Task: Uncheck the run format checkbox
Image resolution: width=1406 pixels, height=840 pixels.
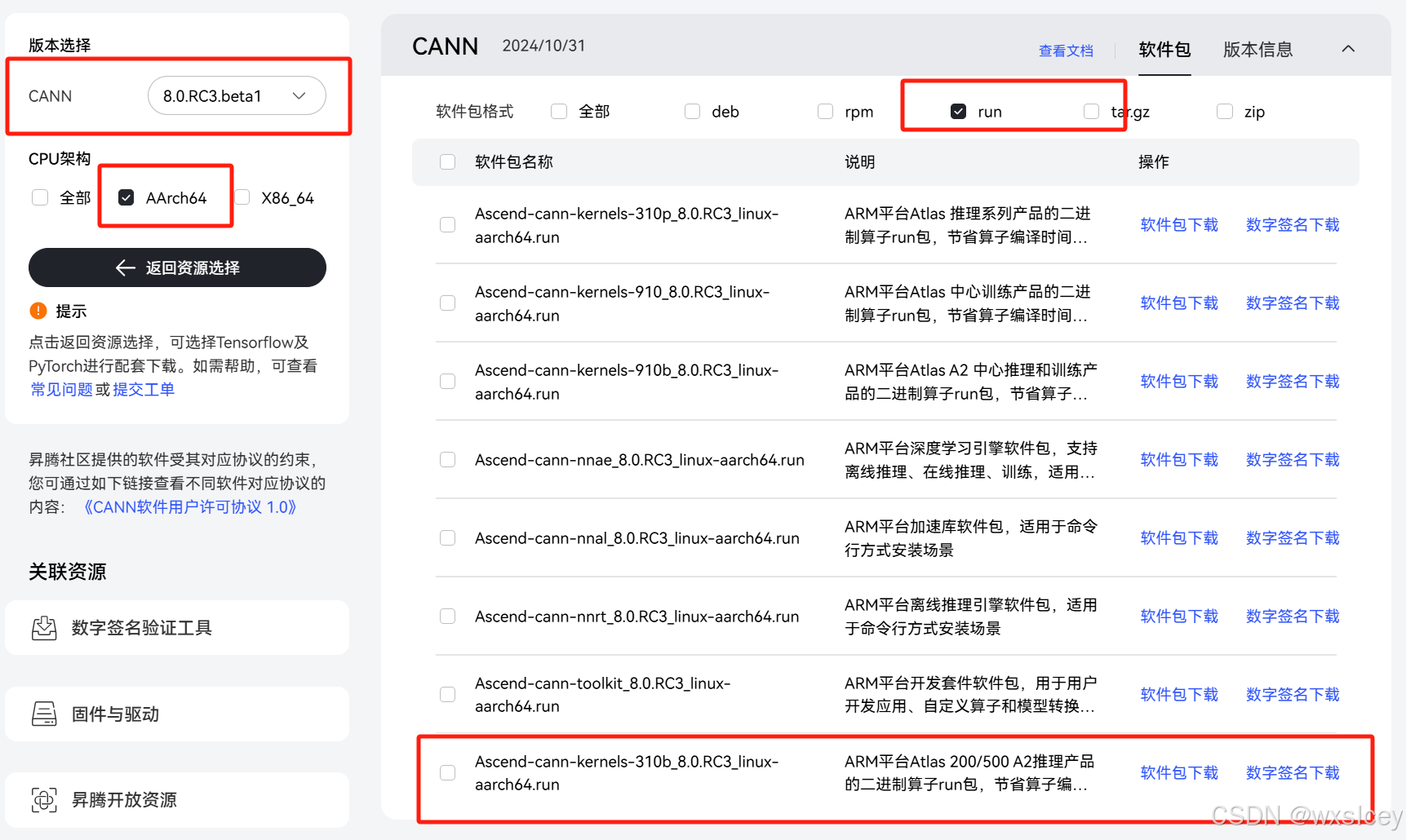Action: click(958, 111)
